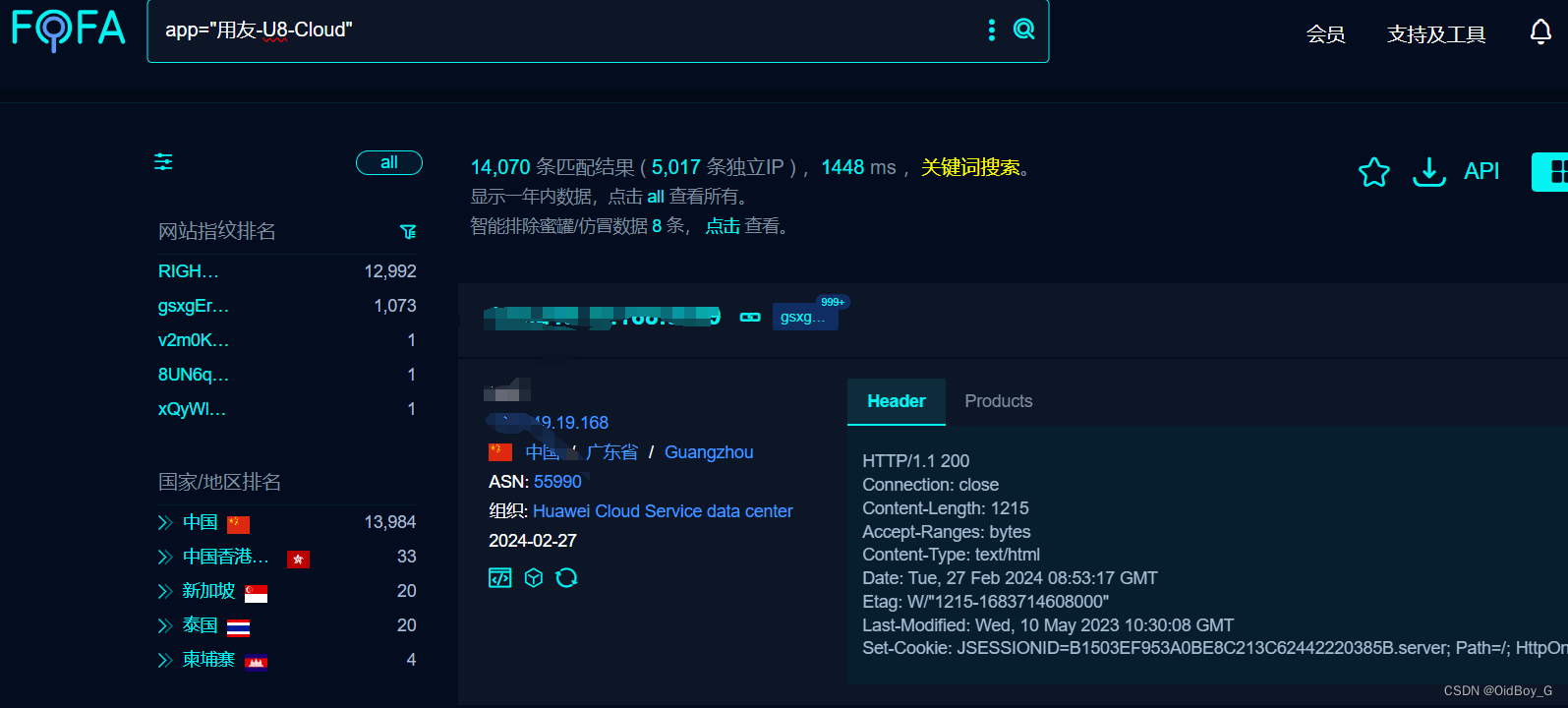Image resolution: width=1568 pixels, height=708 pixels.
Task: Filter by 8UN6q… fingerprint
Action: pyautogui.click(x=194, y=375)
